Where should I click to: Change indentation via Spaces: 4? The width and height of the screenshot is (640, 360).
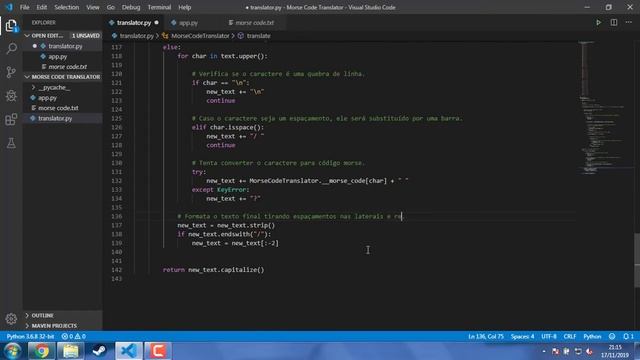[x=522, y=336]
